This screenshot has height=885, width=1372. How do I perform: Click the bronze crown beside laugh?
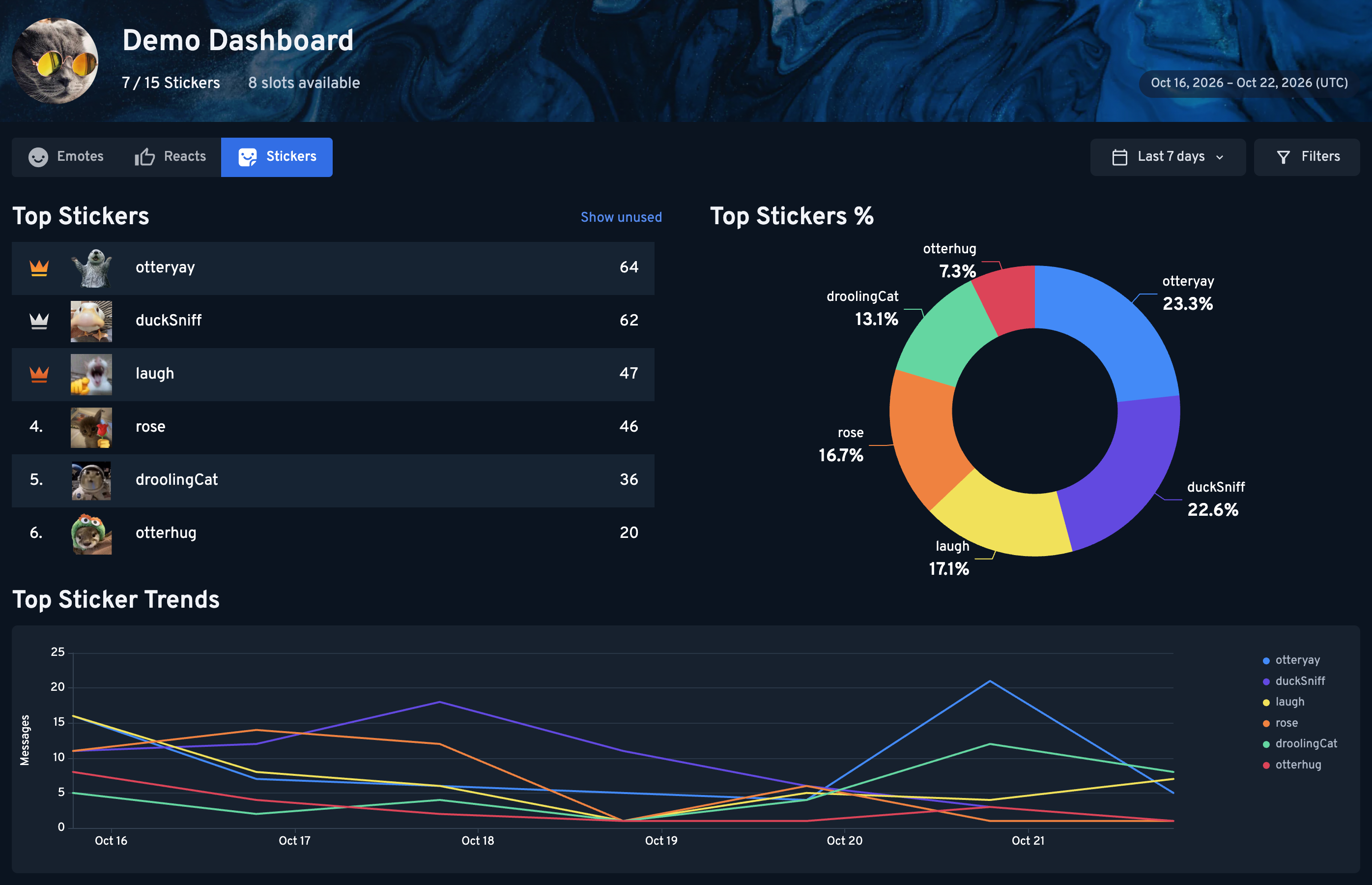(x=39, y=374)
